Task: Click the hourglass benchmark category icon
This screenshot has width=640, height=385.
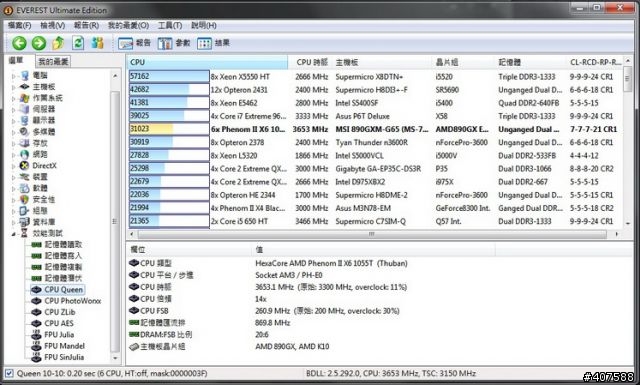Action: (24, 233)
